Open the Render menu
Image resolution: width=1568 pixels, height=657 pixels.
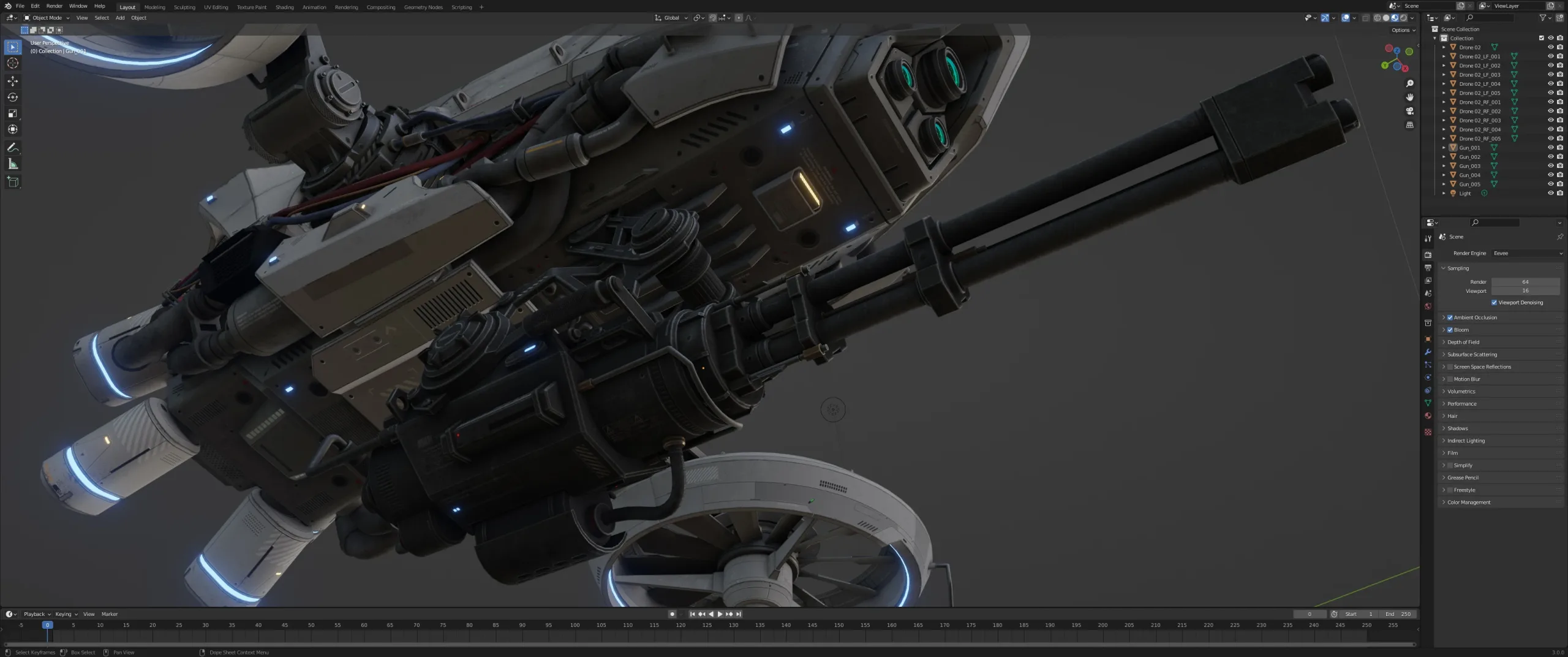tap(55, 6)
